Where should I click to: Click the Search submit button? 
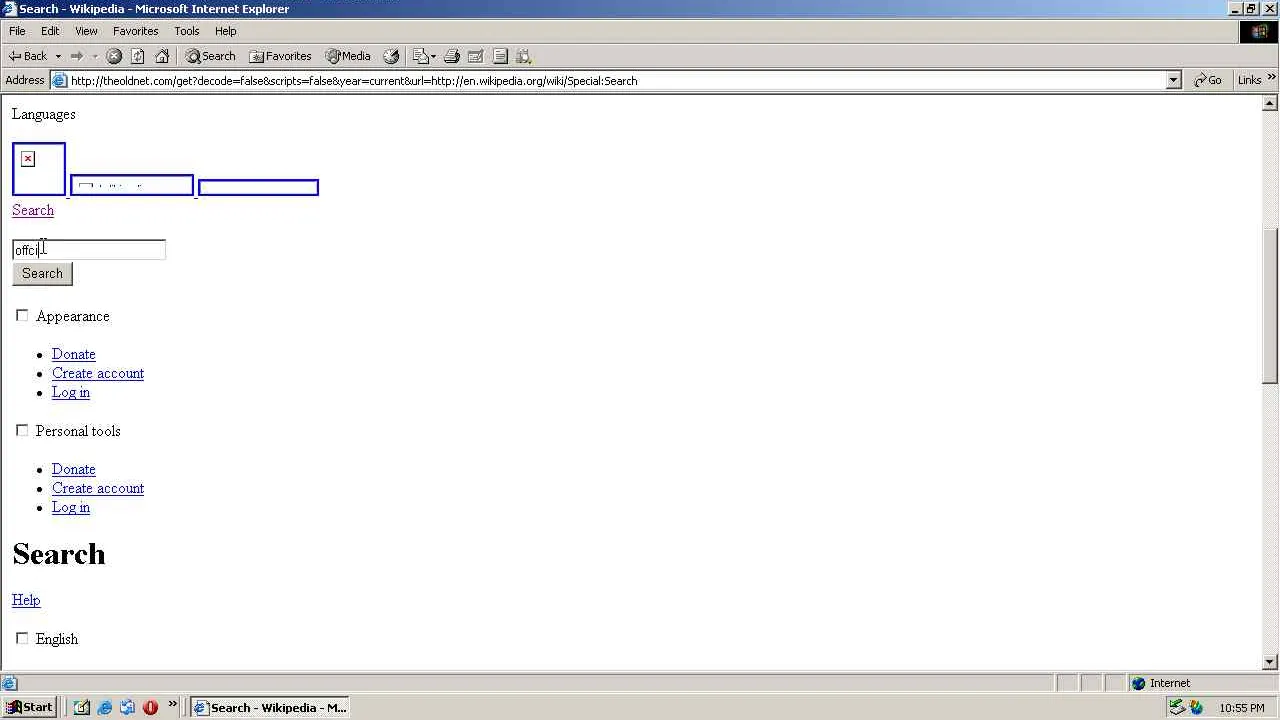42,274
